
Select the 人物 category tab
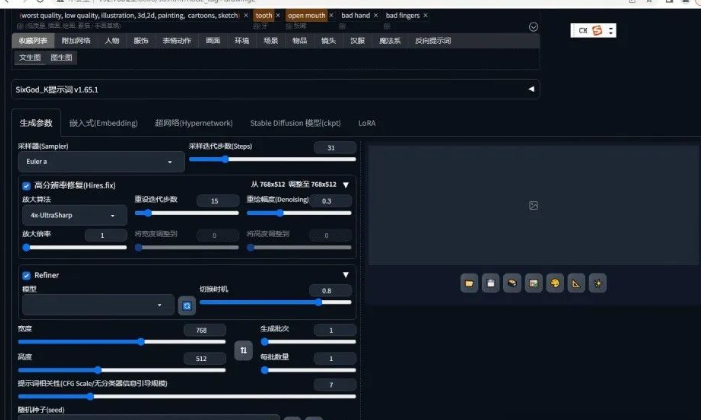coord(112,41)
